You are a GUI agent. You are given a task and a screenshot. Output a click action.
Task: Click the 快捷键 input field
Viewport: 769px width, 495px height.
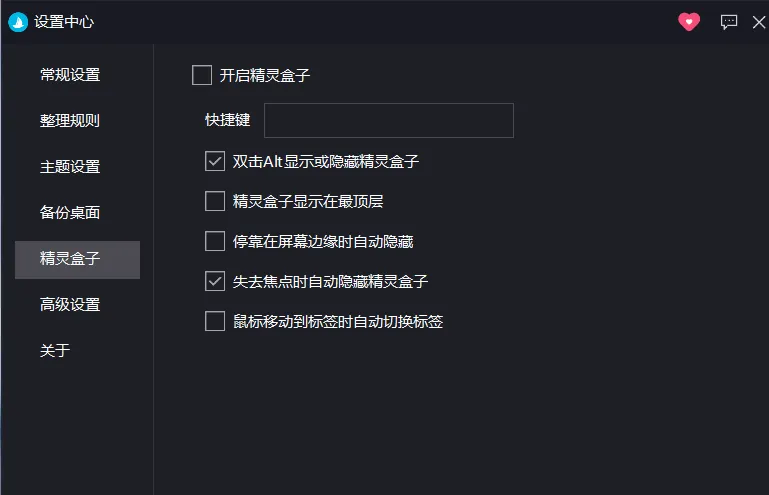click(388, 120)
